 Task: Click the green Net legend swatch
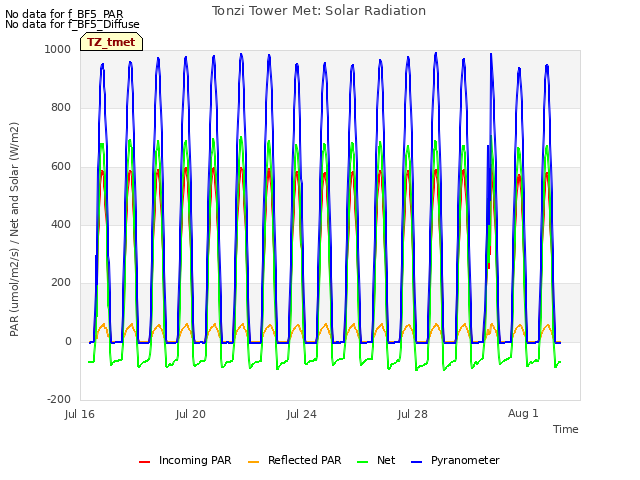[362, 462]
